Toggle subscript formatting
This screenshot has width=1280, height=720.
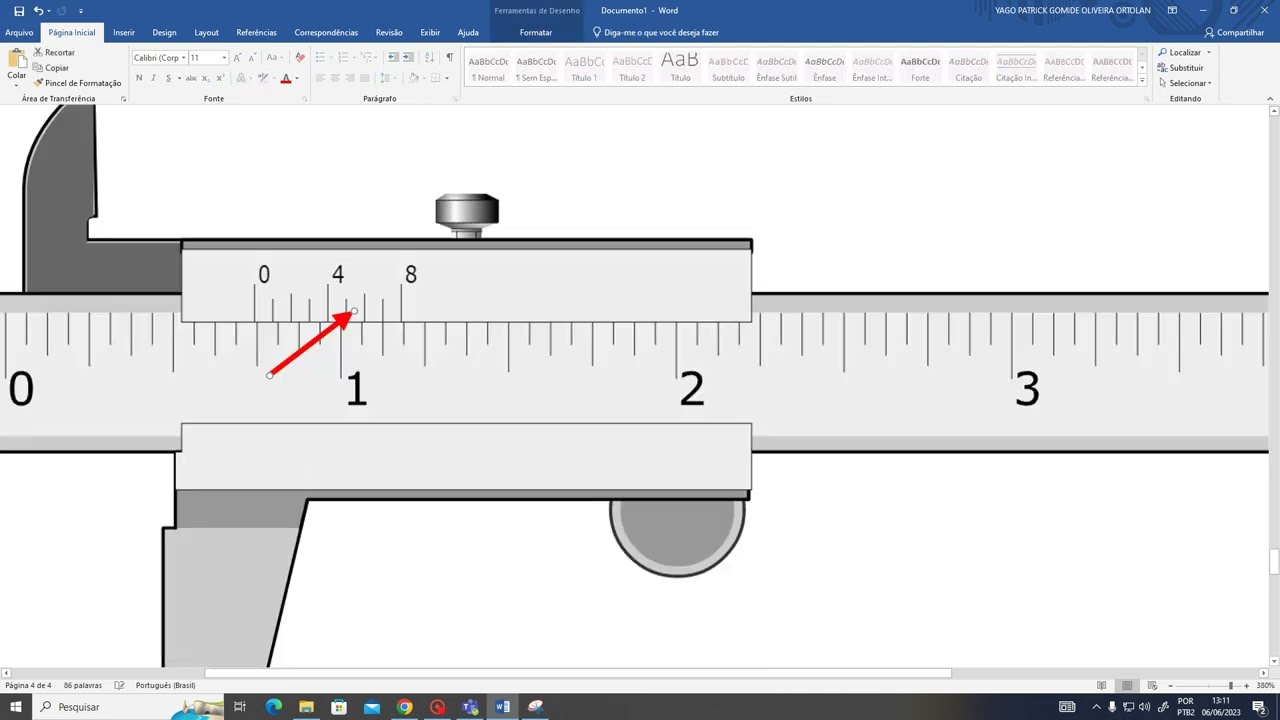coord(206,78)
